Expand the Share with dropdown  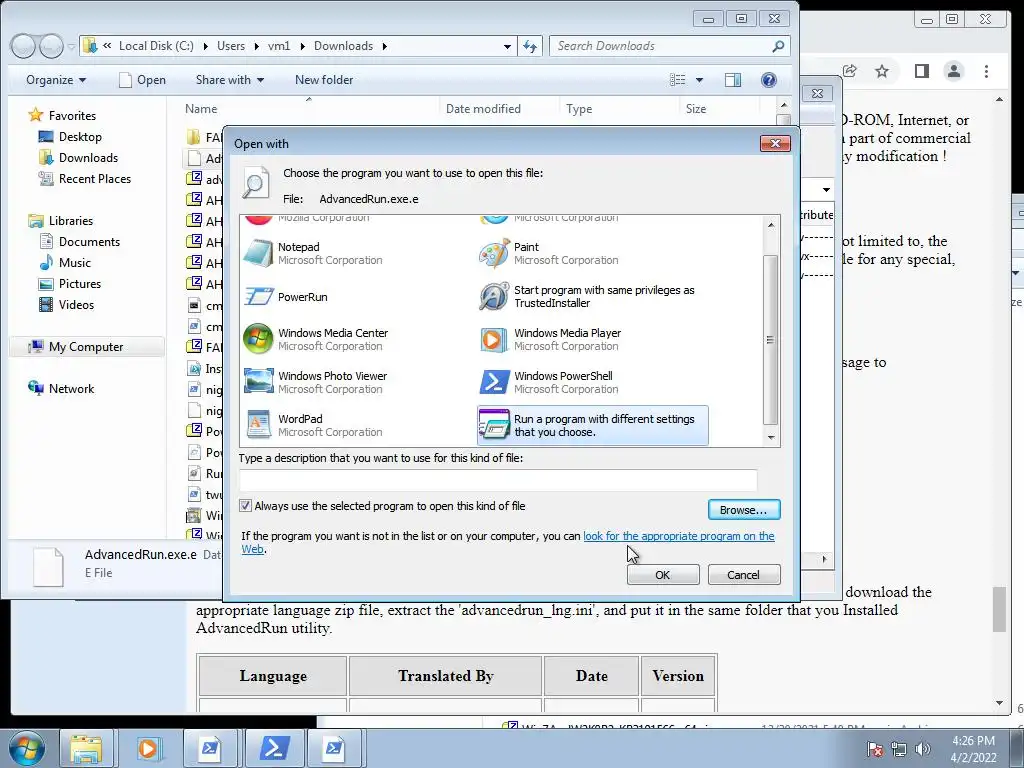point(230,80)
